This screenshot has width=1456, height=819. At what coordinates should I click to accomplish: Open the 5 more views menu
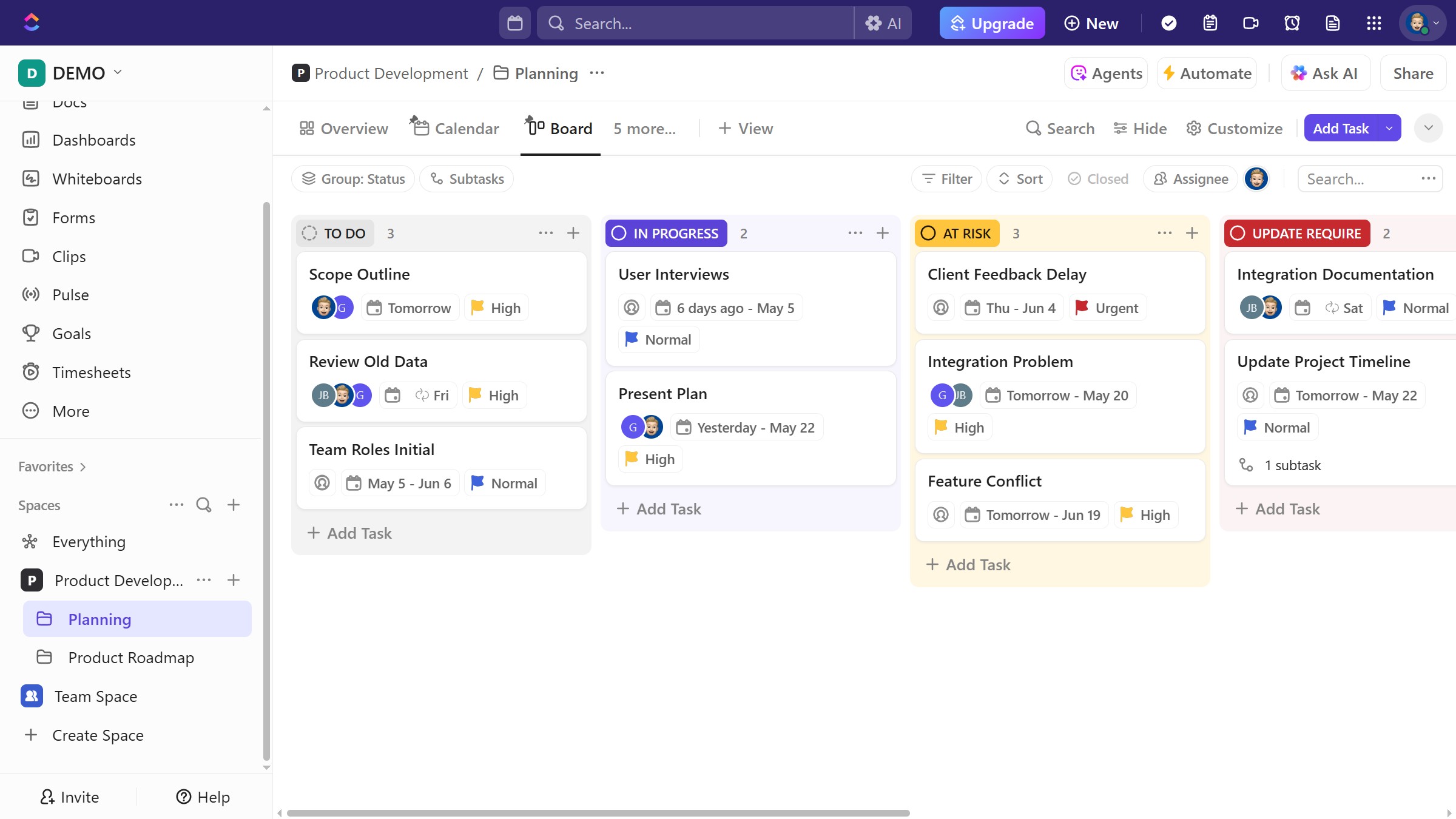tap(644, 128)
